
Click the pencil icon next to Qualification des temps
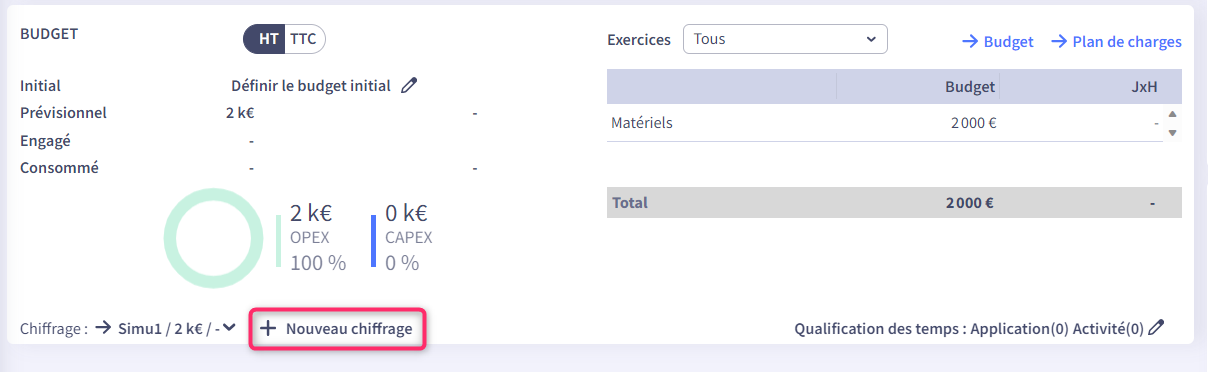(x=1156, y=328)
